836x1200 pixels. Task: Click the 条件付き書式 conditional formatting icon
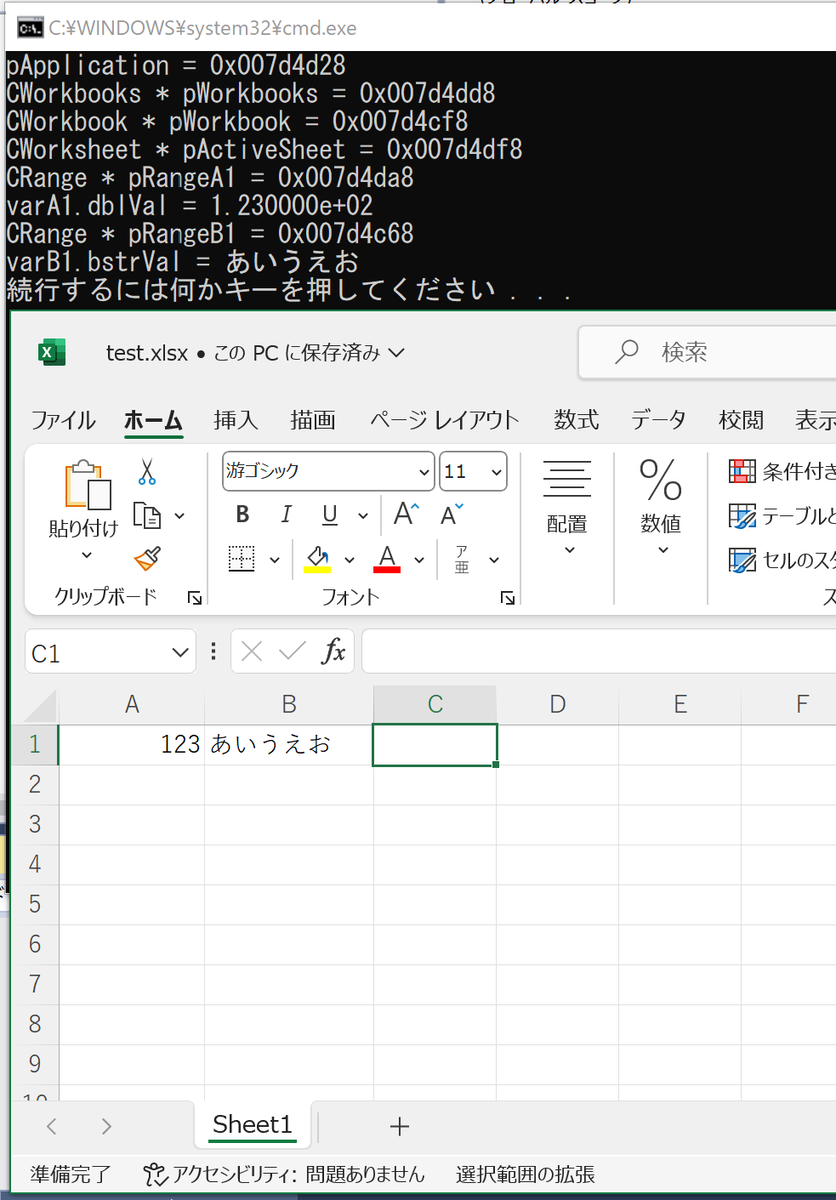742,471
